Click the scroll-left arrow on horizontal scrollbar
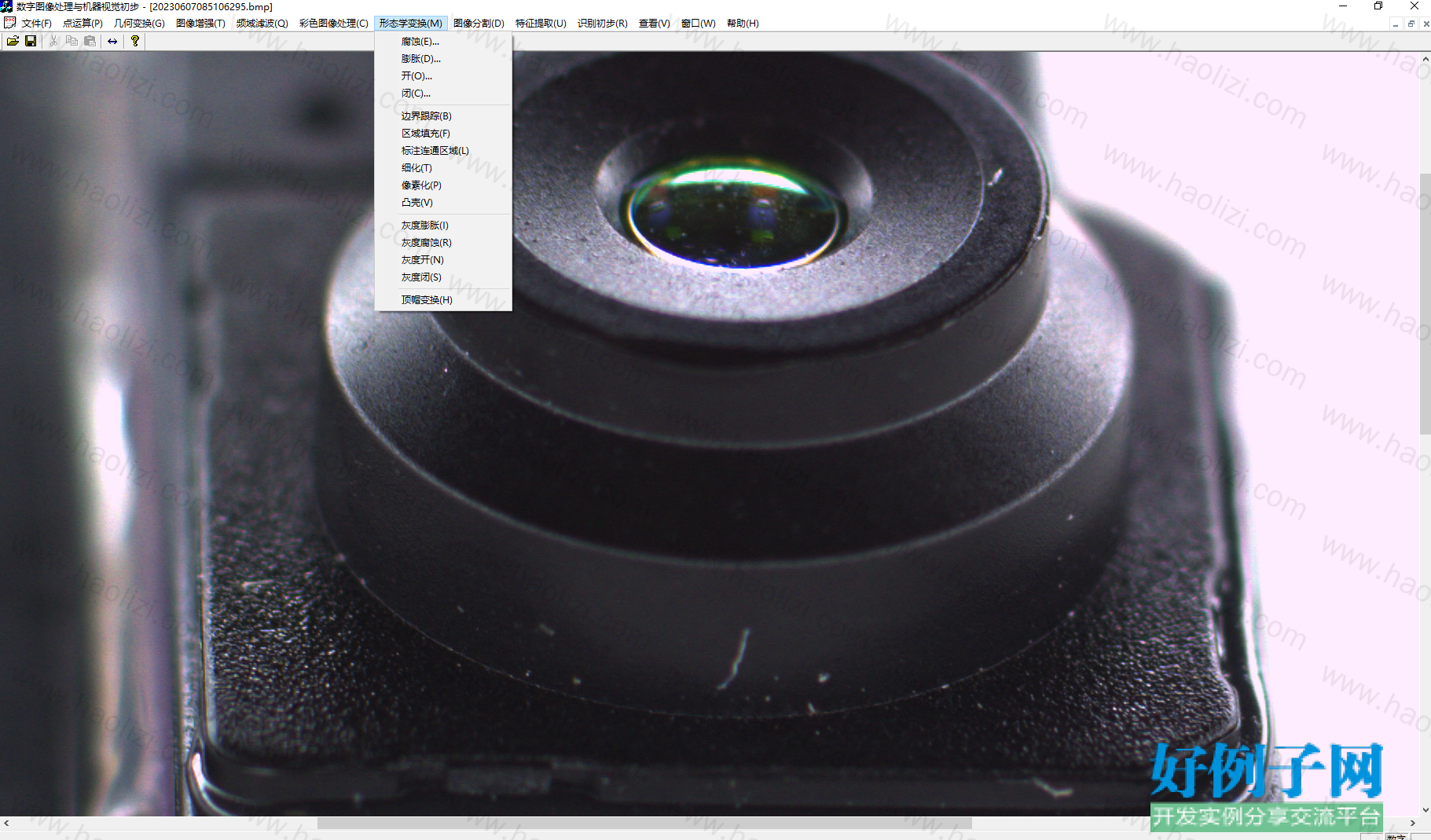The width and height of the screenshot is (1431, 840). 6,823
